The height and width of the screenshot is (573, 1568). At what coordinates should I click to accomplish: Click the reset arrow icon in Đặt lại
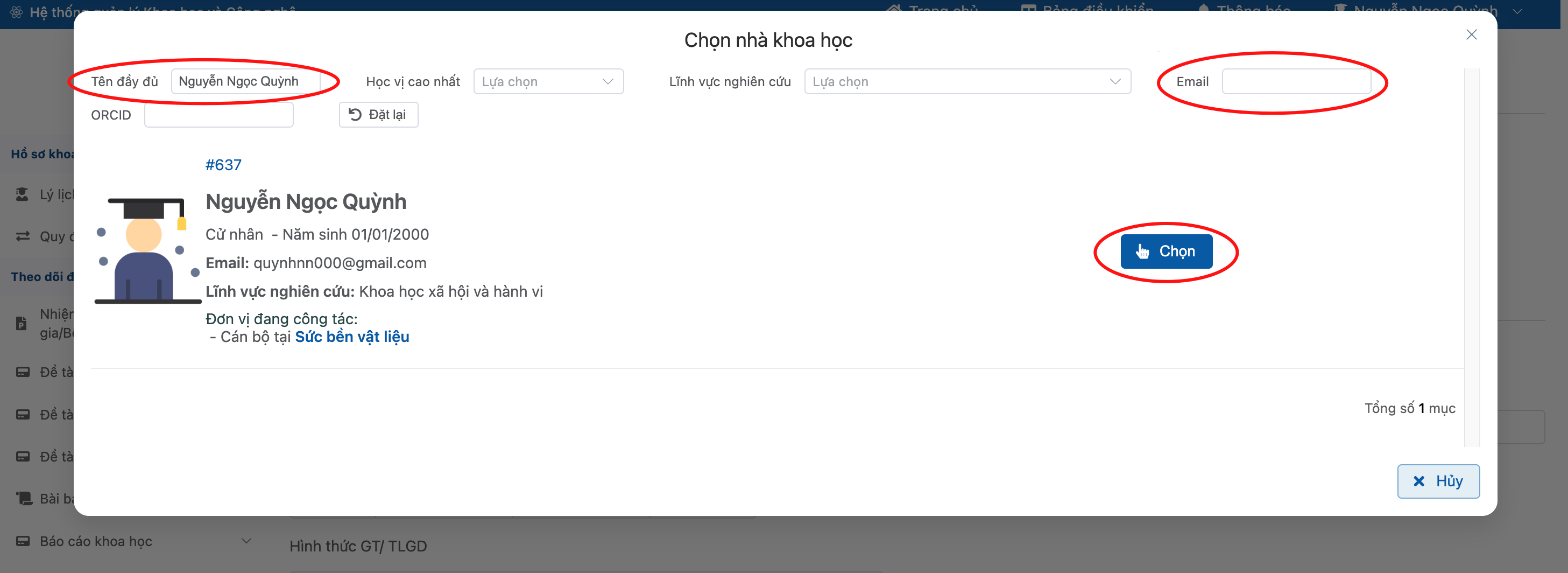pos(355,115)
